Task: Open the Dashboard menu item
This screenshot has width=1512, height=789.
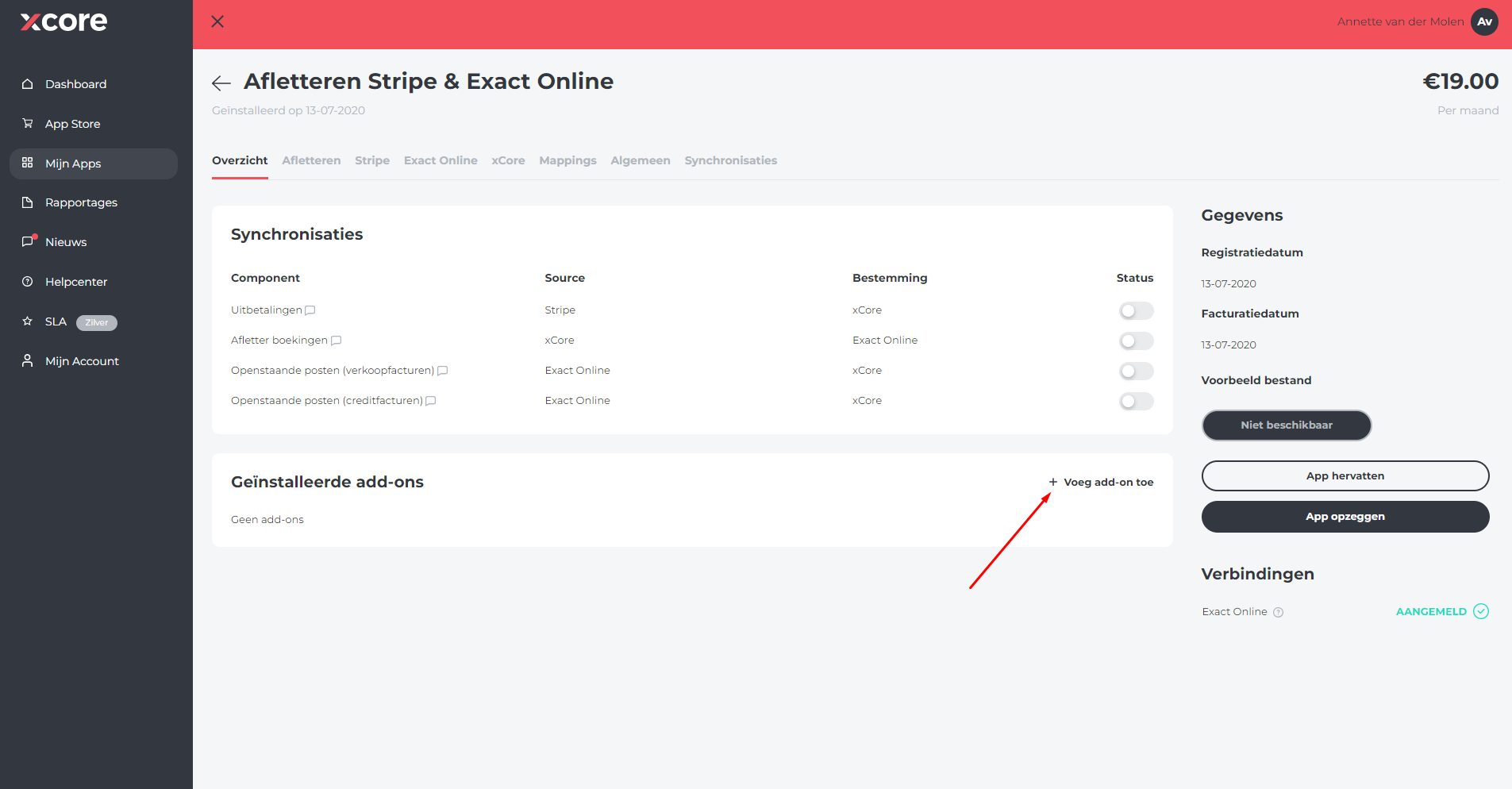Action: [x=94, y=84]
